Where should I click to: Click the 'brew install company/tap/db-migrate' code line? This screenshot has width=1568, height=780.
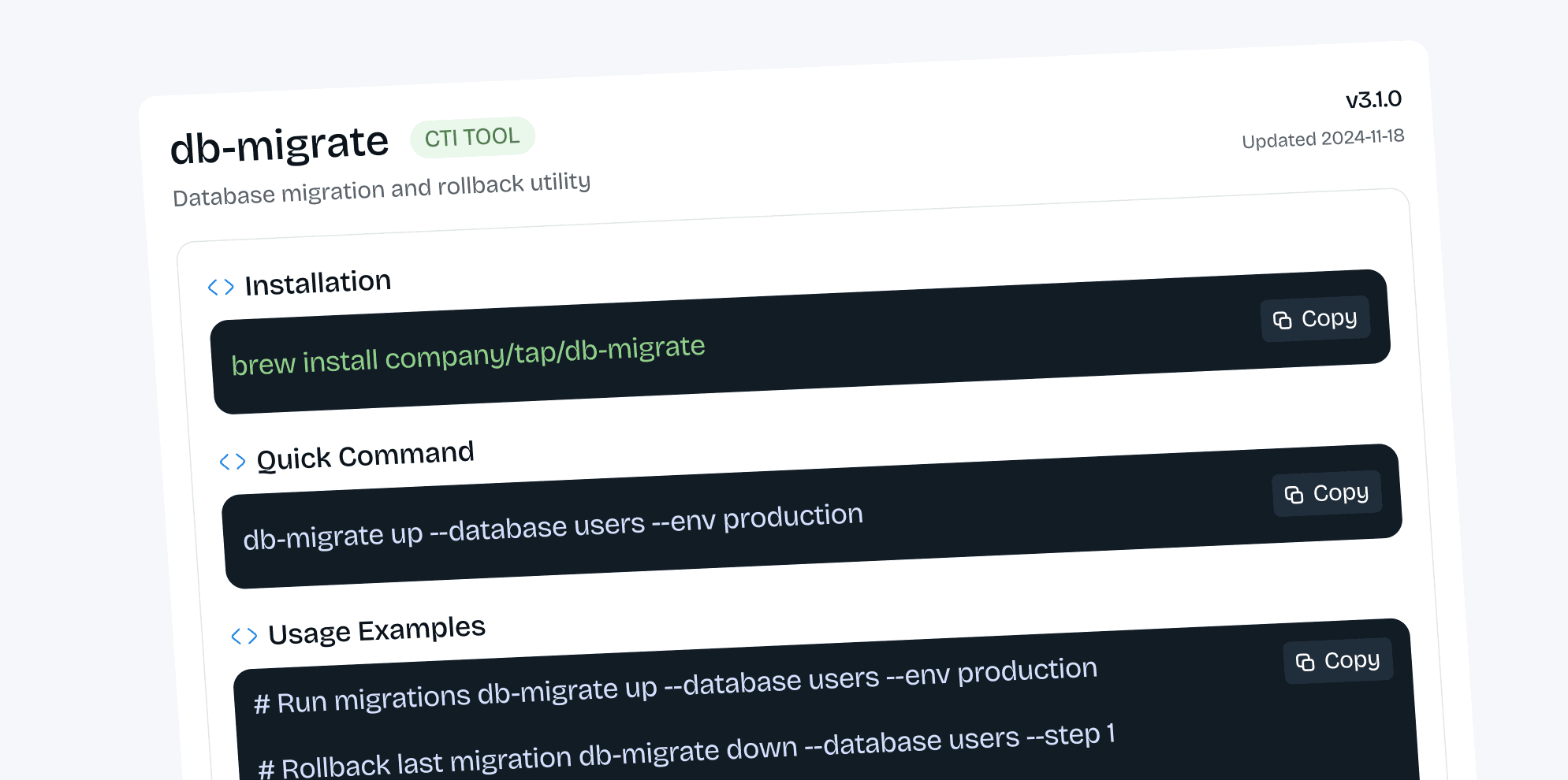point(468,355)
